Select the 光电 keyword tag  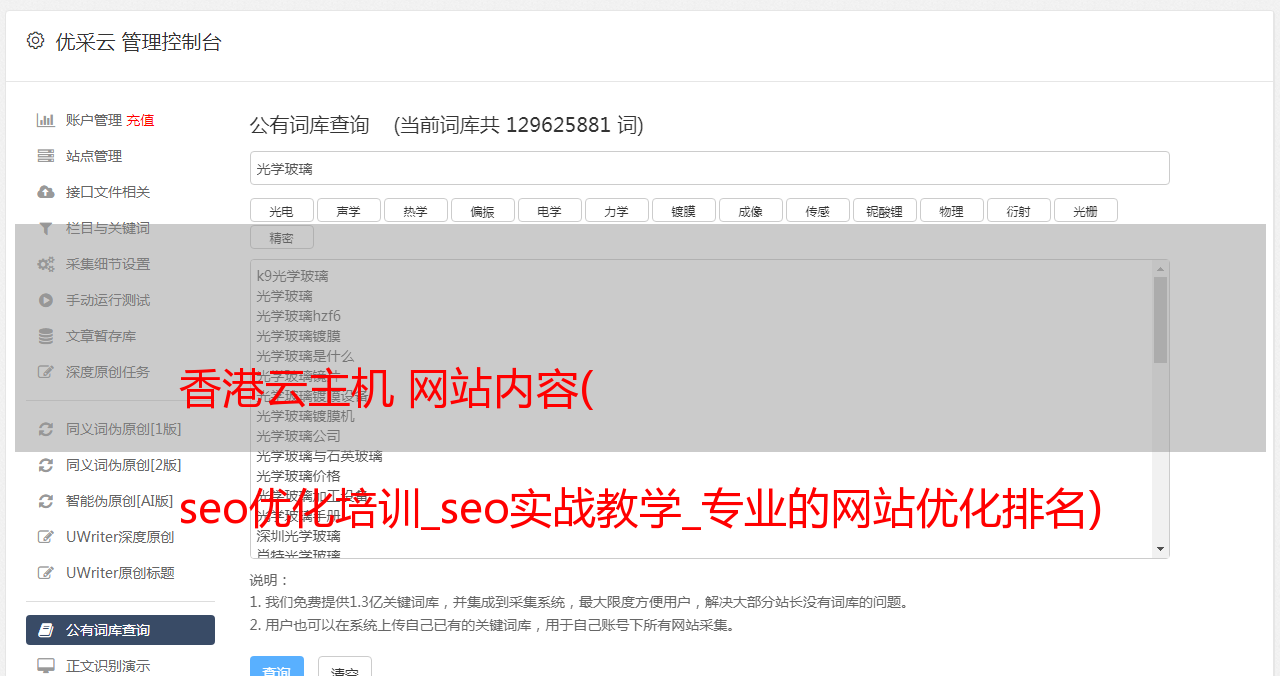click(281, 210)
